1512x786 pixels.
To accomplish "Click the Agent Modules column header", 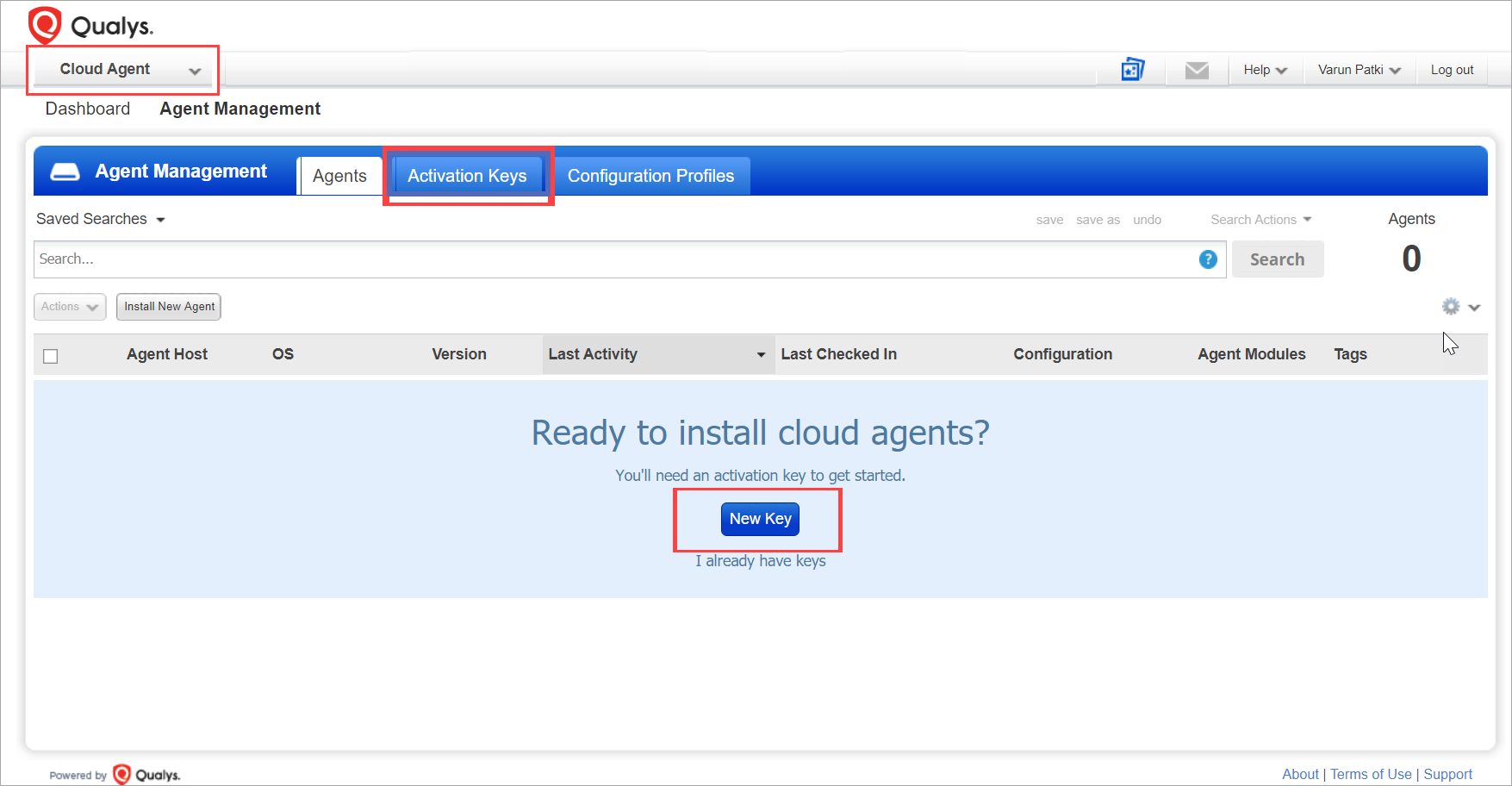I will click(1251, 354).
